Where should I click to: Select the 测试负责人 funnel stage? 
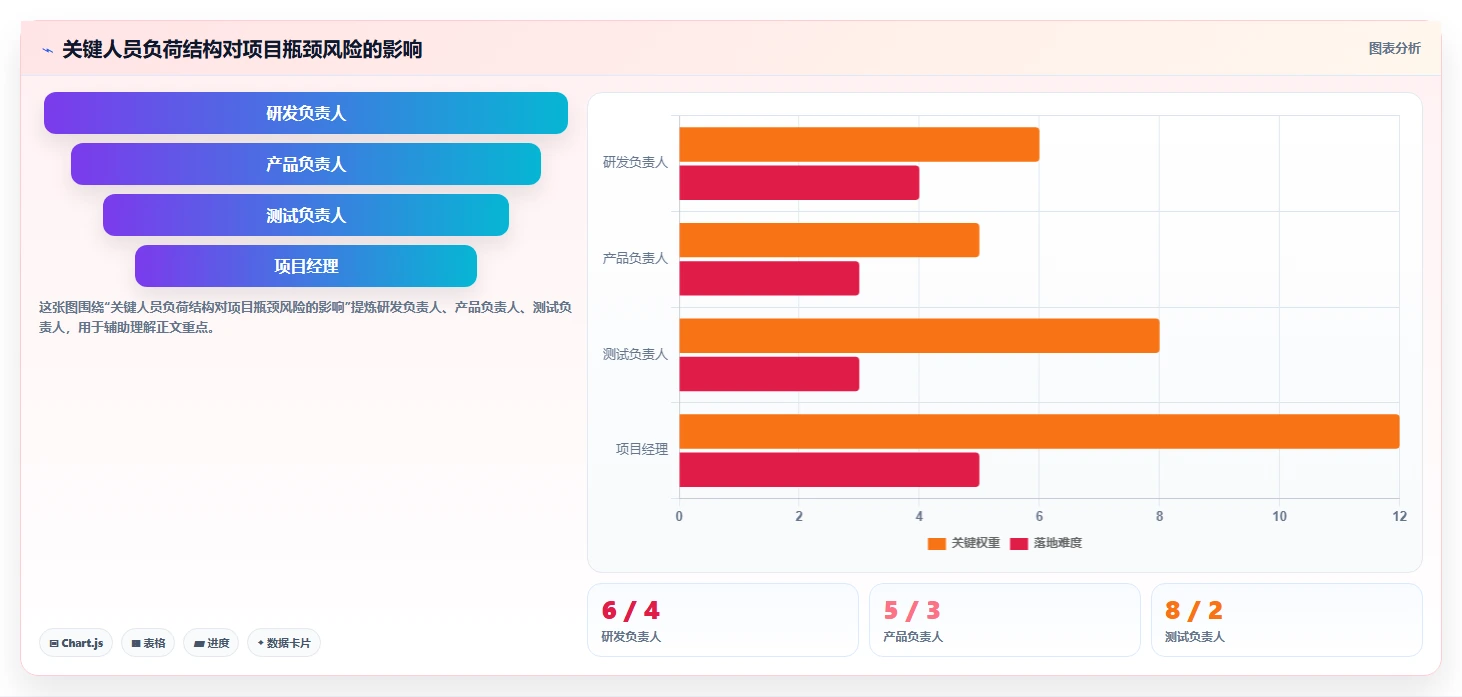[306, 215]
